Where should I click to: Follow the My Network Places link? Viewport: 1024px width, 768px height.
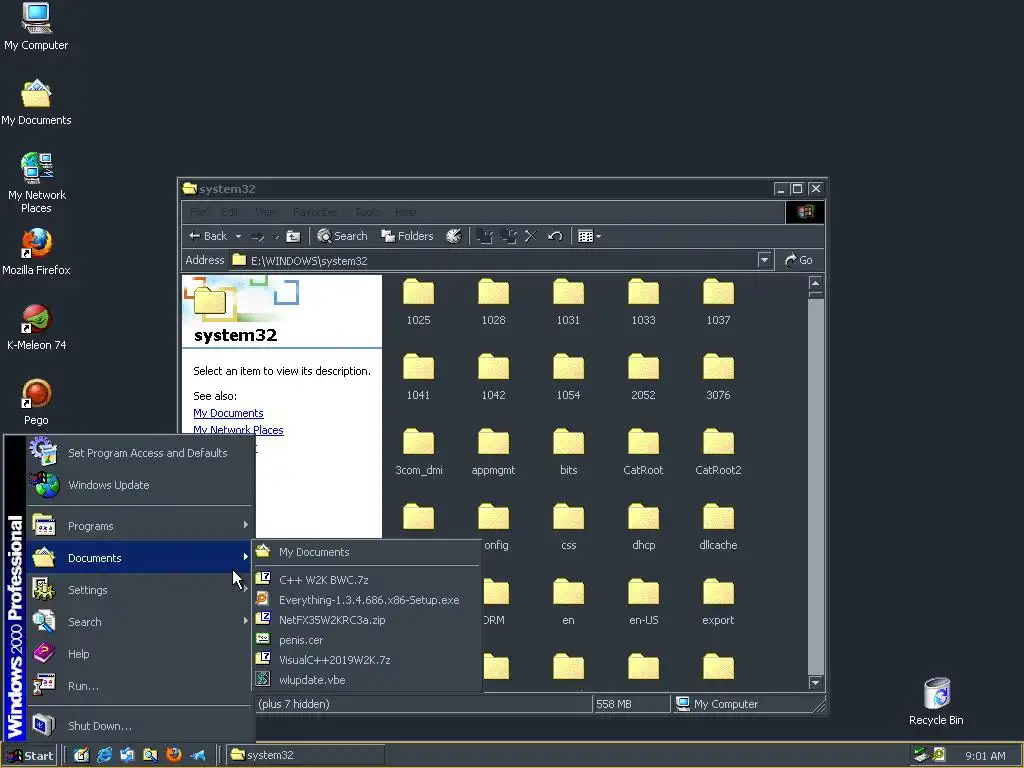238,430
